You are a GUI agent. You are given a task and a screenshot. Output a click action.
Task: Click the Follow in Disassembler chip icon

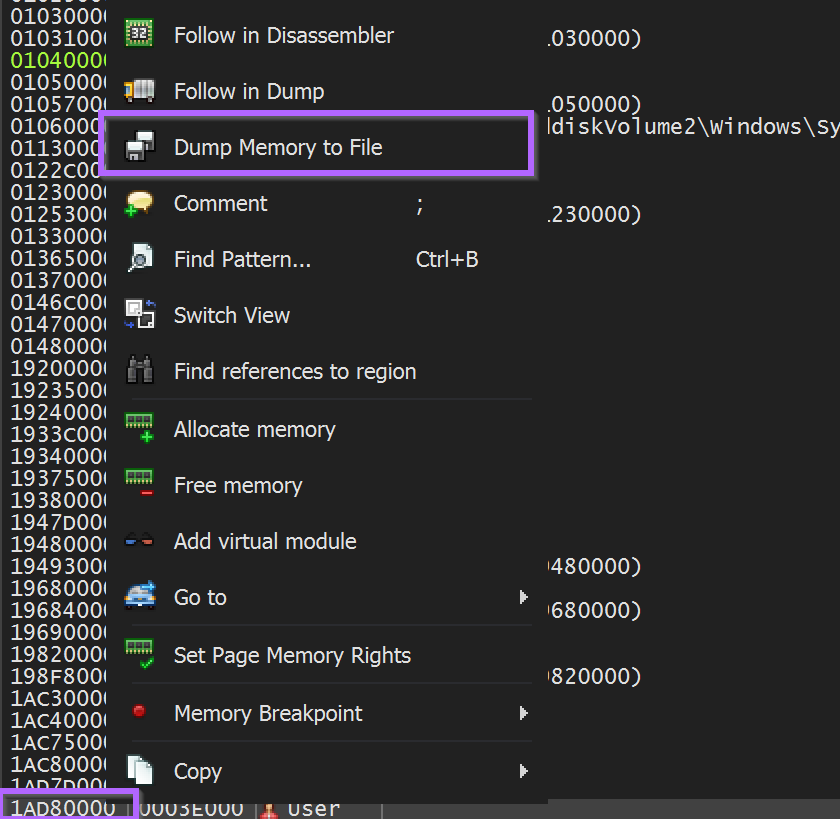tap(139, 33)
